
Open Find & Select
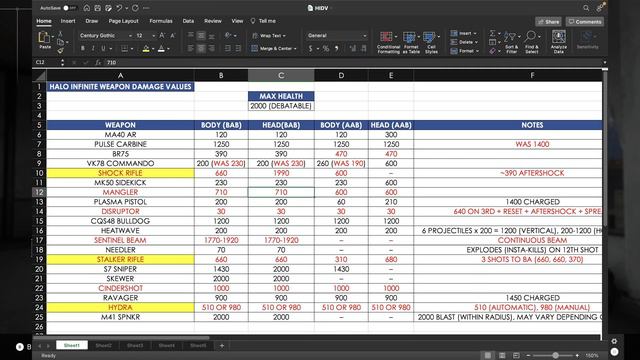tap(531, 42)
